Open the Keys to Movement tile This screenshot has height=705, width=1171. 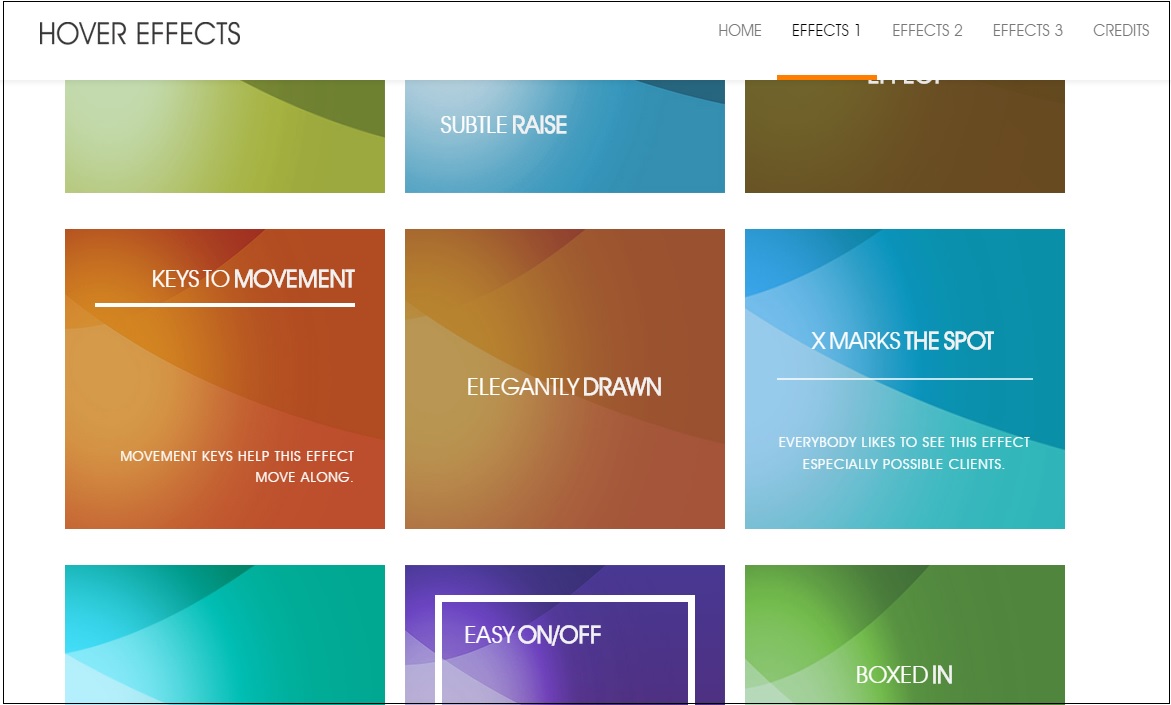[225, 379]
